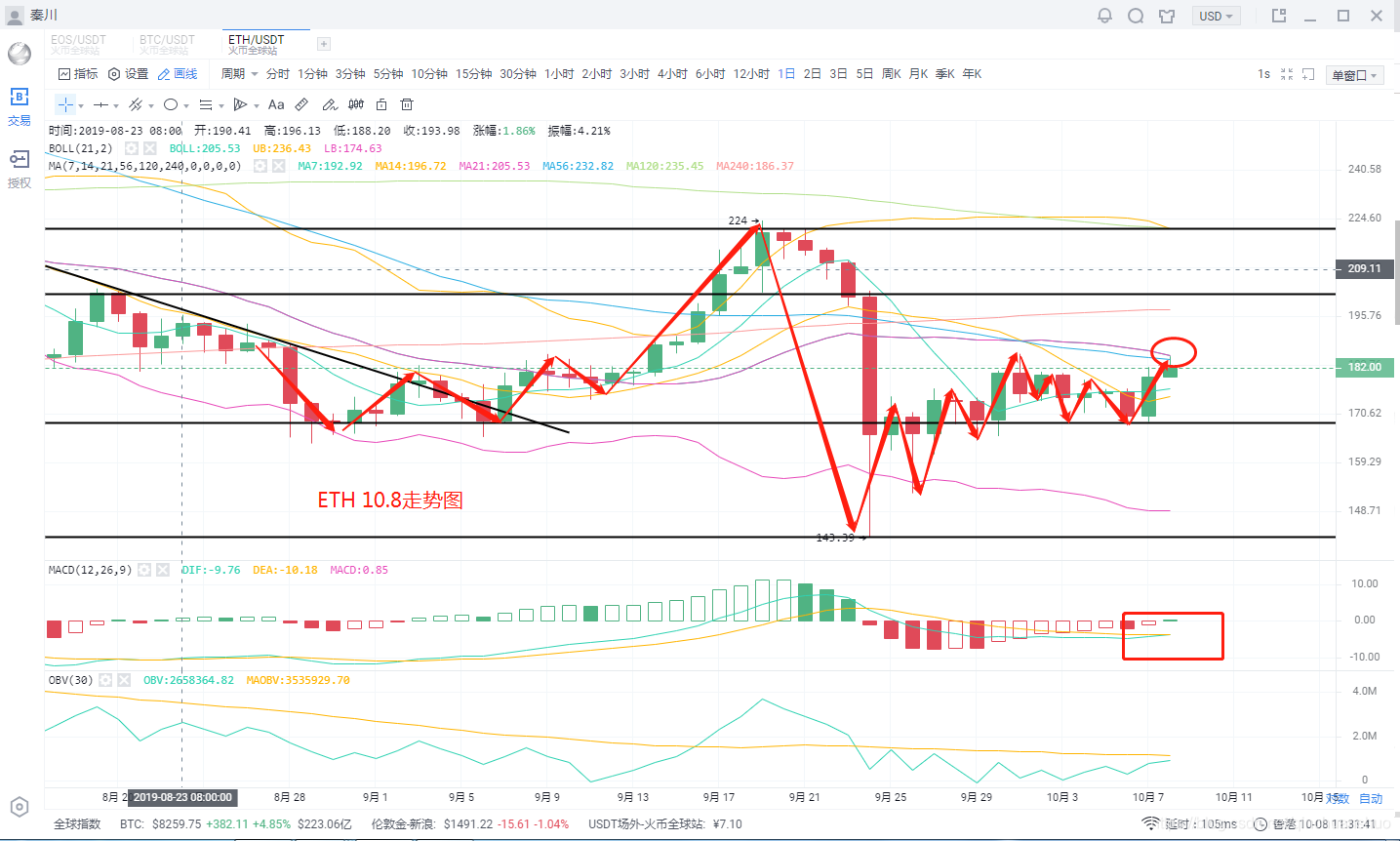Select the parallel channel line tool

(136, 104)
